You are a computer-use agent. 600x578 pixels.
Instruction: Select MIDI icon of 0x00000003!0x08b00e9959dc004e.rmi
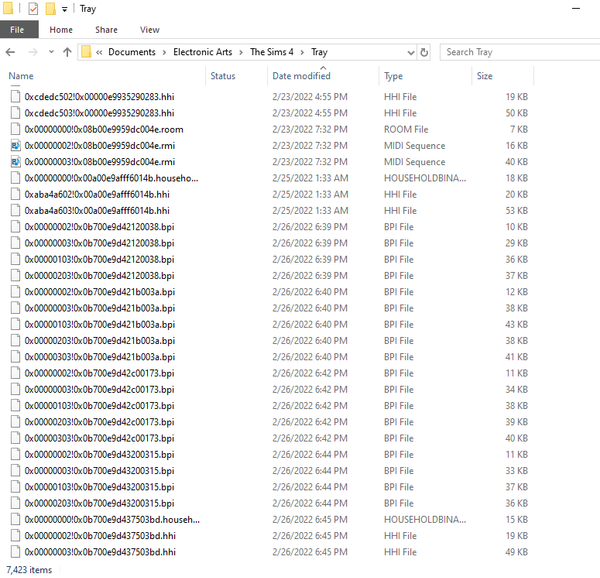pos(15,161)
